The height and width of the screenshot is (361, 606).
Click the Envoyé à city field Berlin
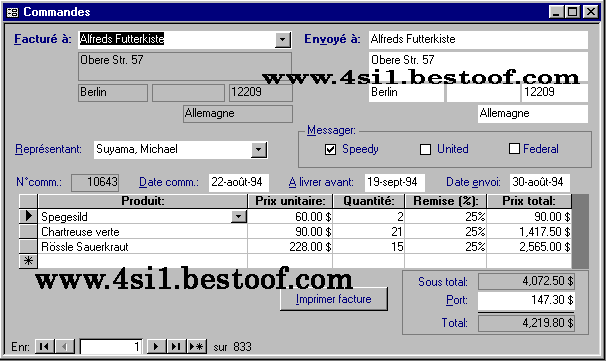coord(406,93)
